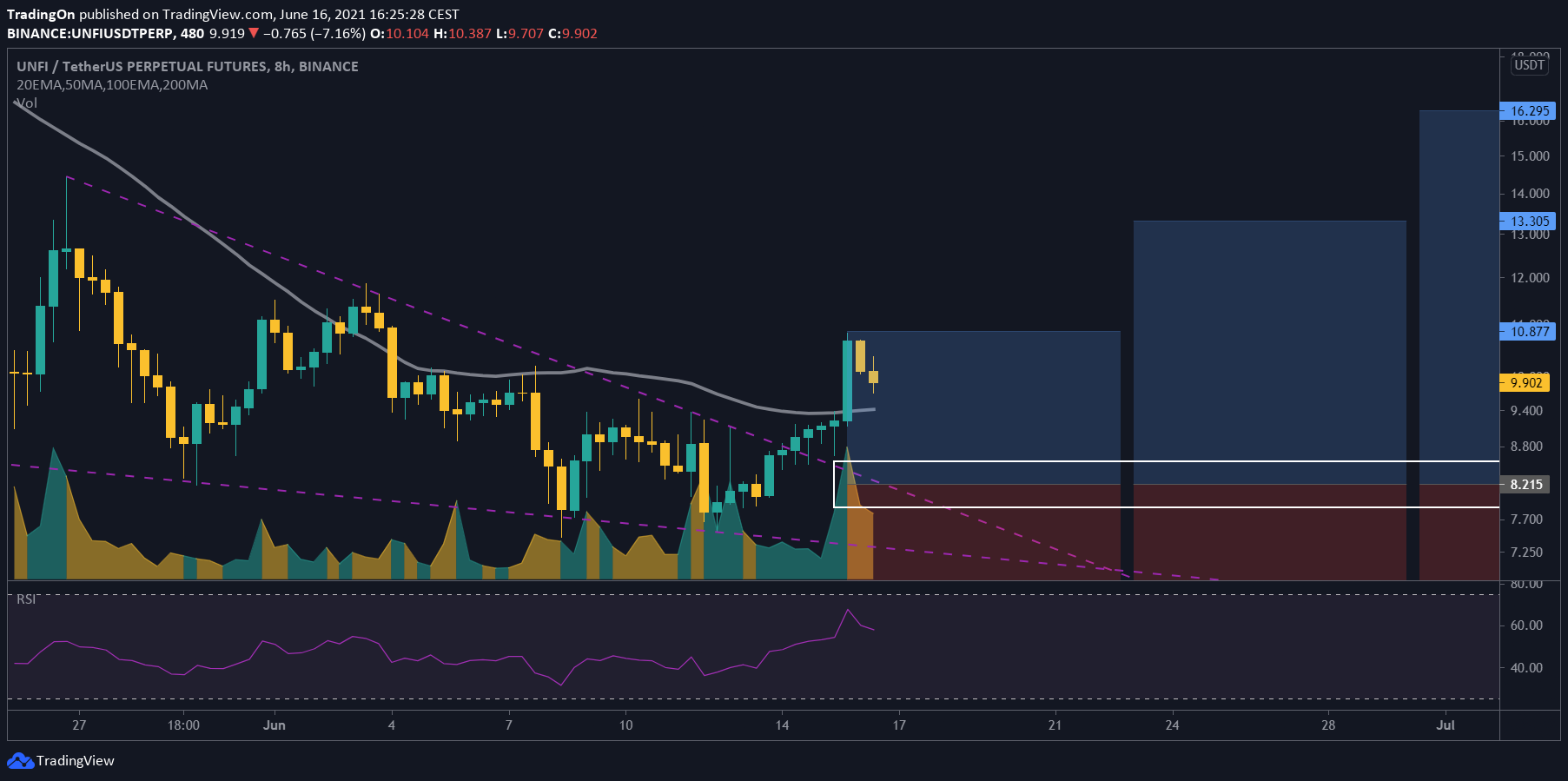Click the RSI indicator label

(x=26, y=599)
